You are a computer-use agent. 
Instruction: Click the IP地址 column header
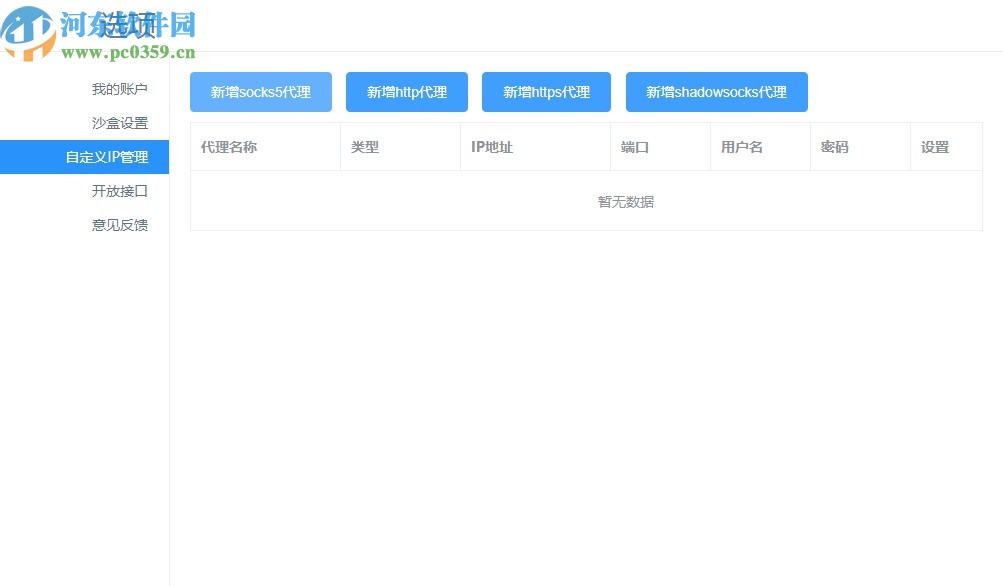click(x=492, y=146)
